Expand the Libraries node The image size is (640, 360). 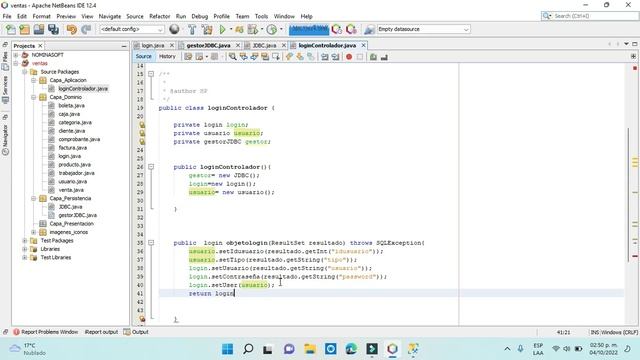tap(24, 249)
